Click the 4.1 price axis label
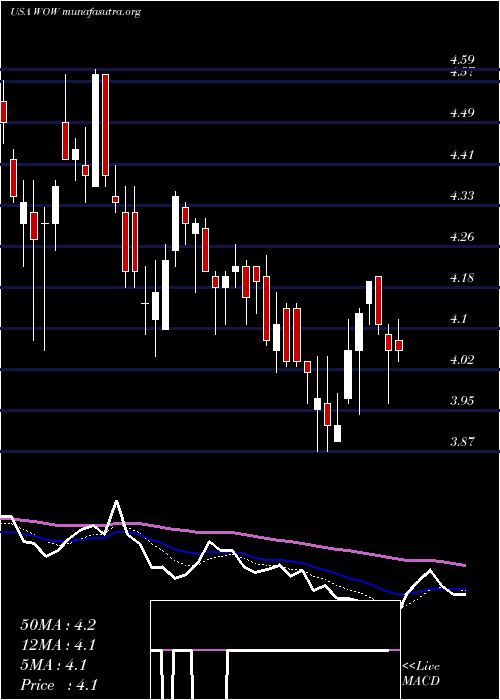 [x=458, y=319]
